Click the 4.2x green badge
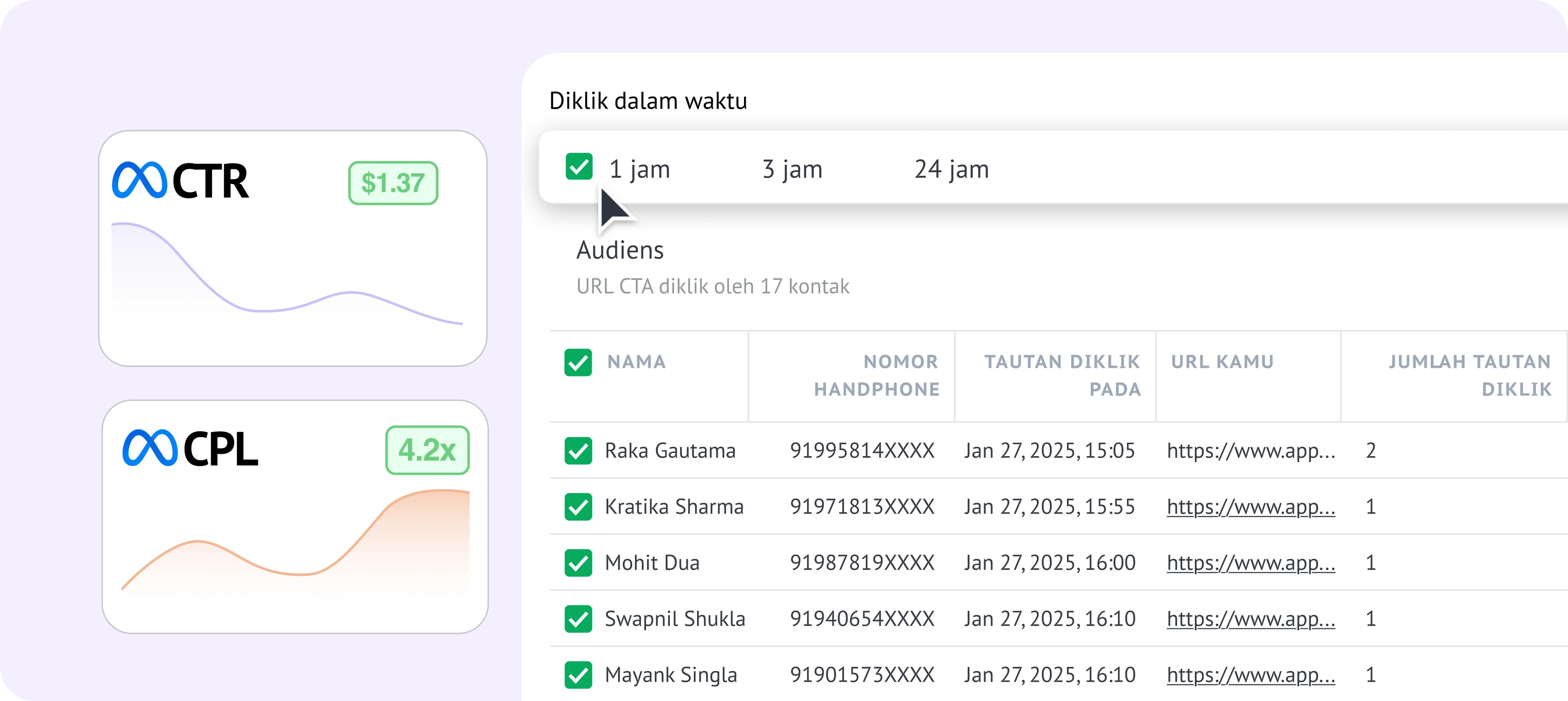 [427, 450]
